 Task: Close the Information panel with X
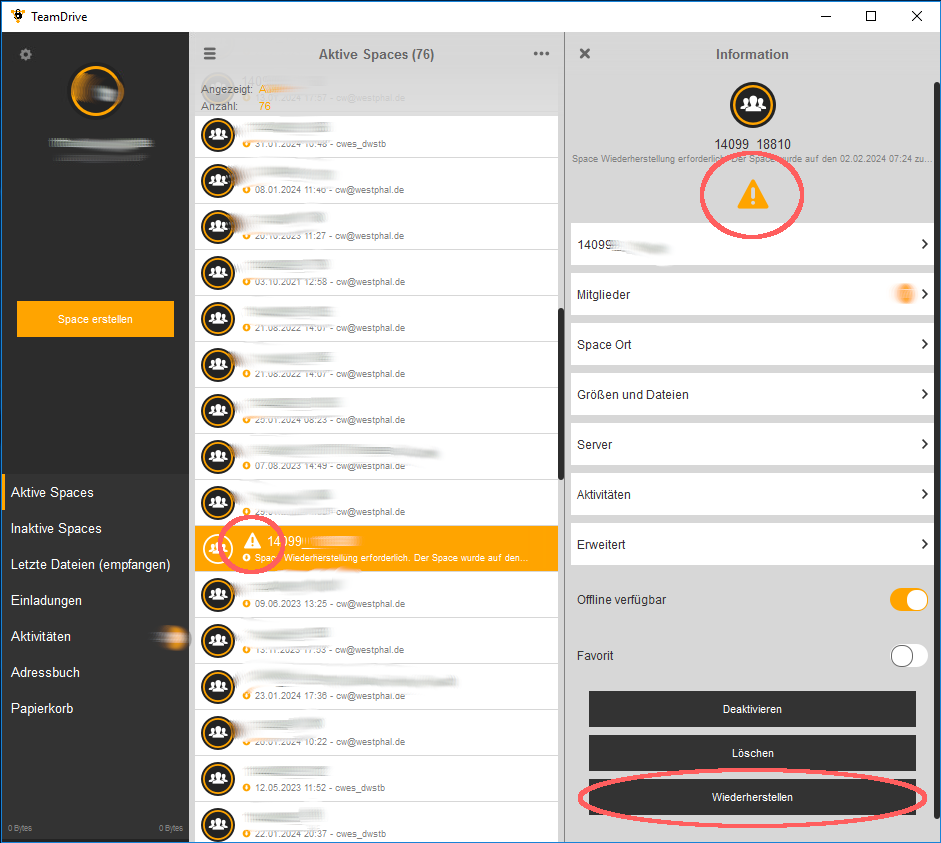tap(585, 54)
